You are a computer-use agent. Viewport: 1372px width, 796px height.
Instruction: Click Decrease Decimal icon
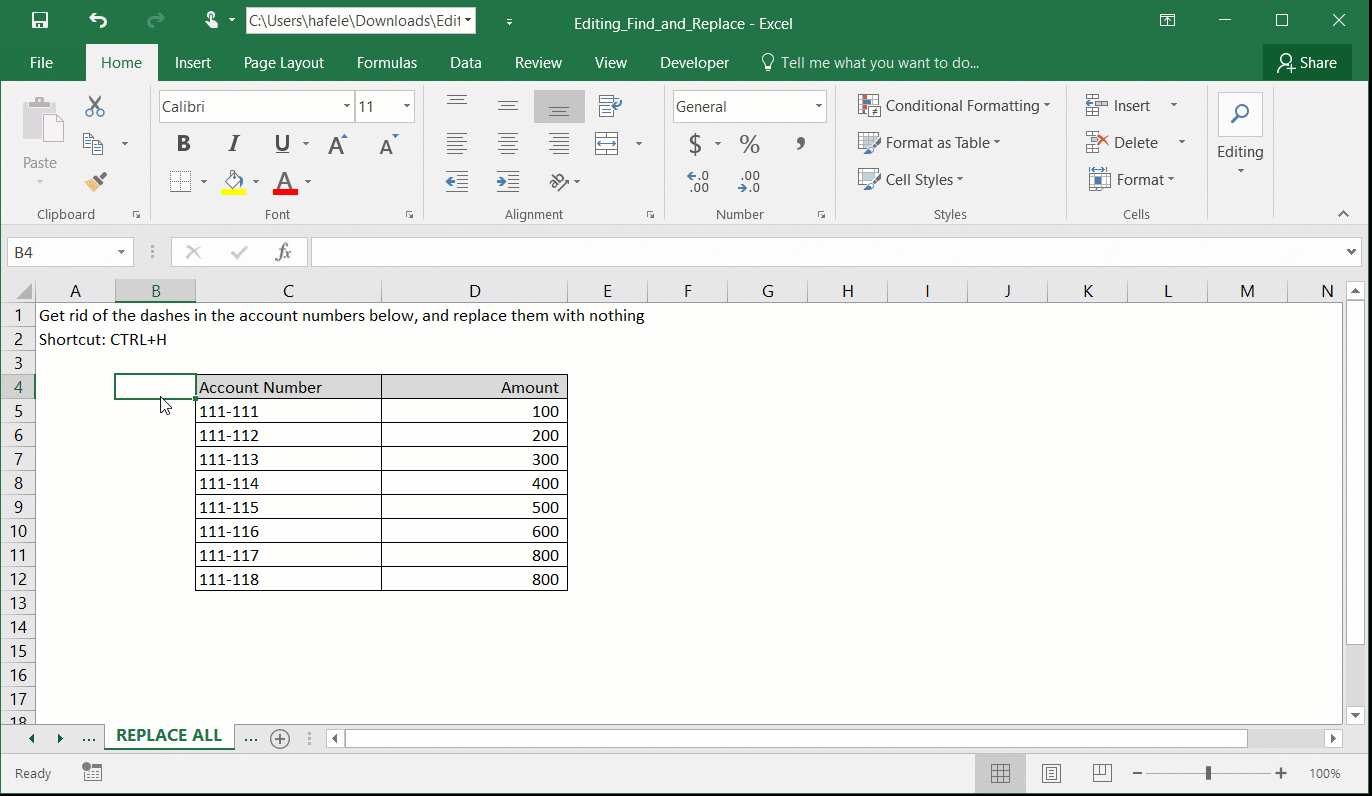point(749,182)
